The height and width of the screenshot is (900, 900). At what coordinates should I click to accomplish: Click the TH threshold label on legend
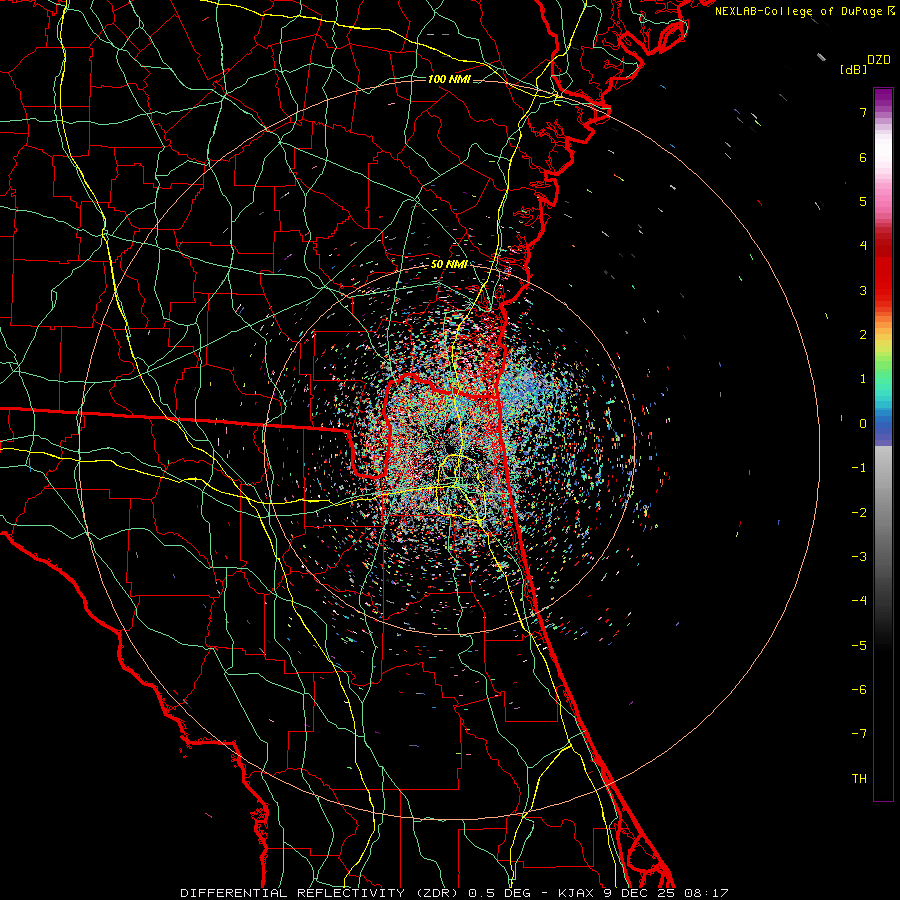(x=859, y=779)
